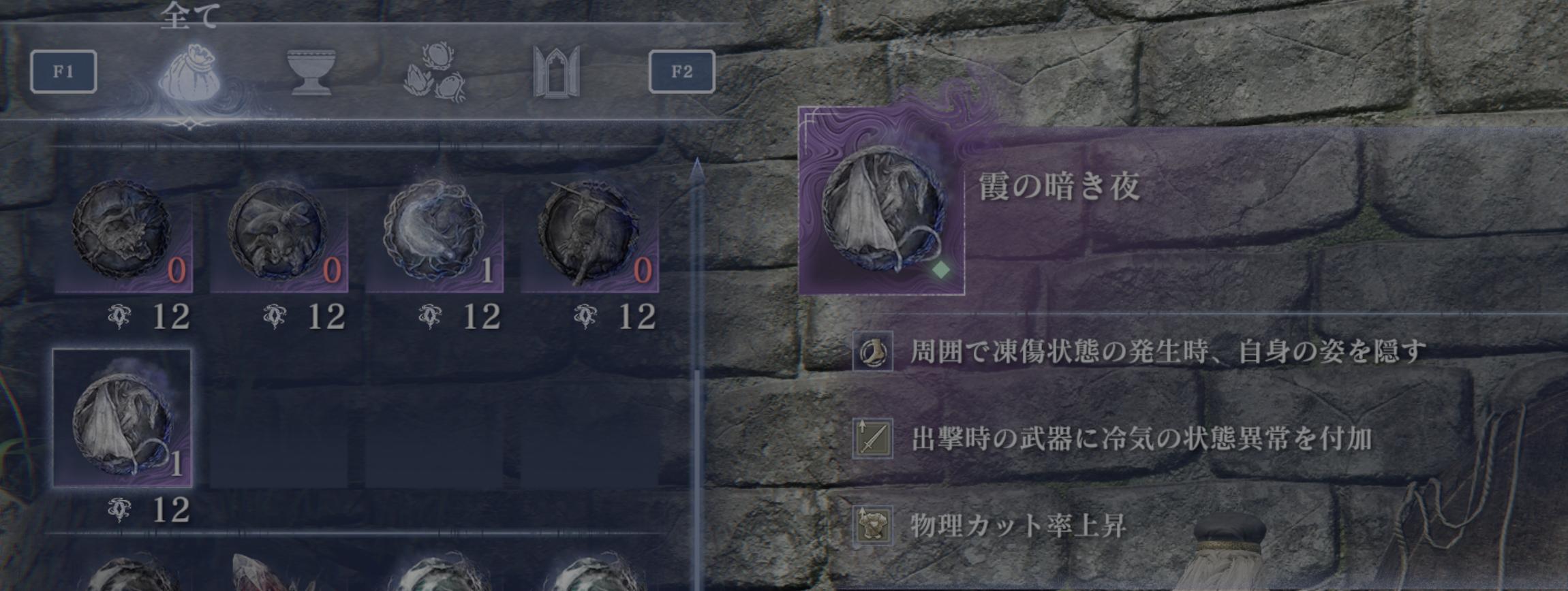Viewport: 1568px width, 591px height.
Task: Click the boot icon beside 周囲で凍傷状態 effect
Action: (x=873, y=351)
